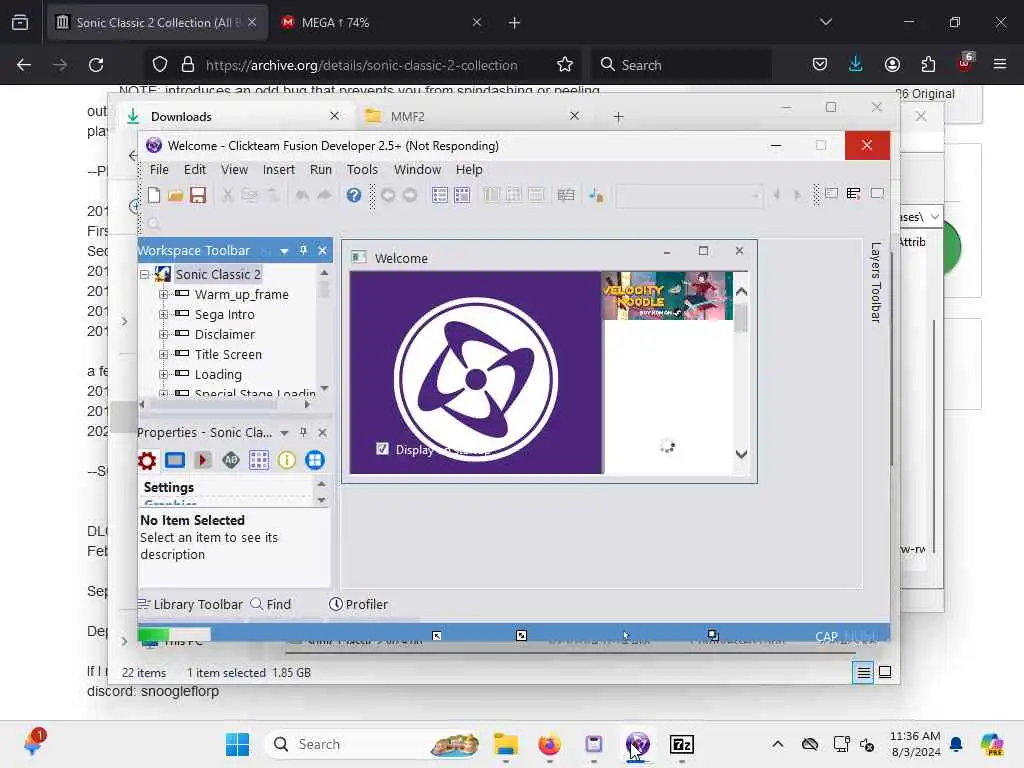Click the New file icon in Fusion toolbar
The image size is (1024, 768).
pos(154,195)
